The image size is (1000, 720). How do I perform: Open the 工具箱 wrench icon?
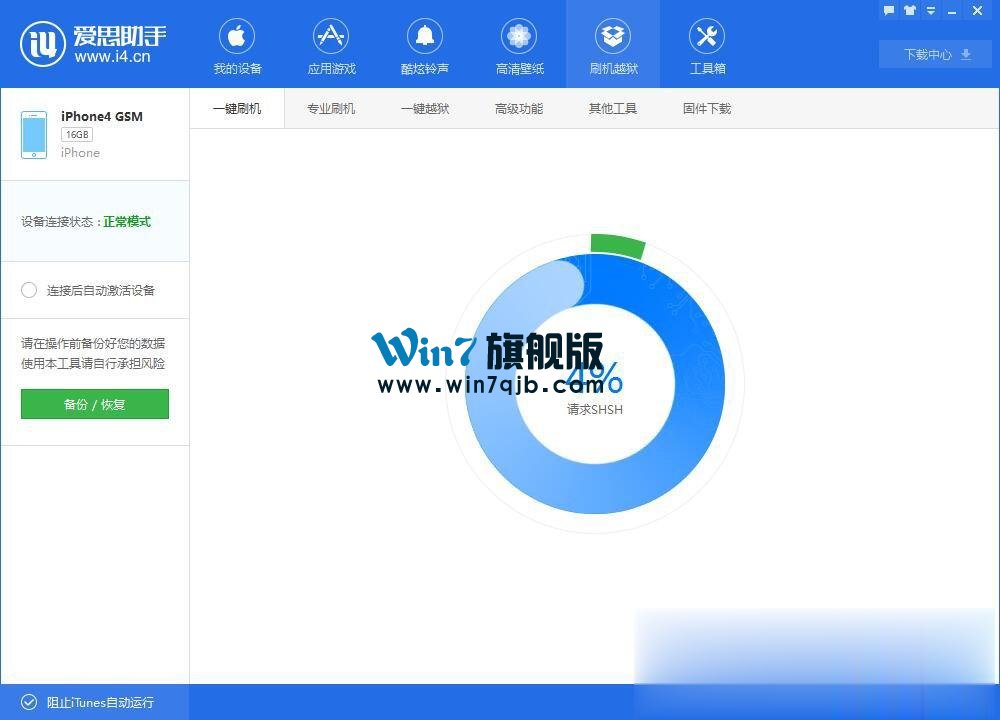[707, 36]
